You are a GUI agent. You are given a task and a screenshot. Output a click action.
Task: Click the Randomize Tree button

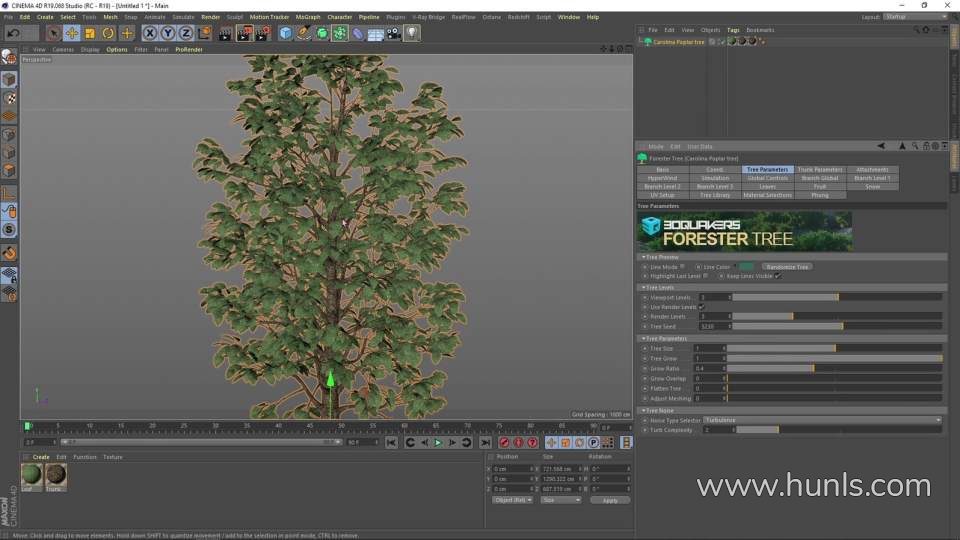tap(788, 267)
